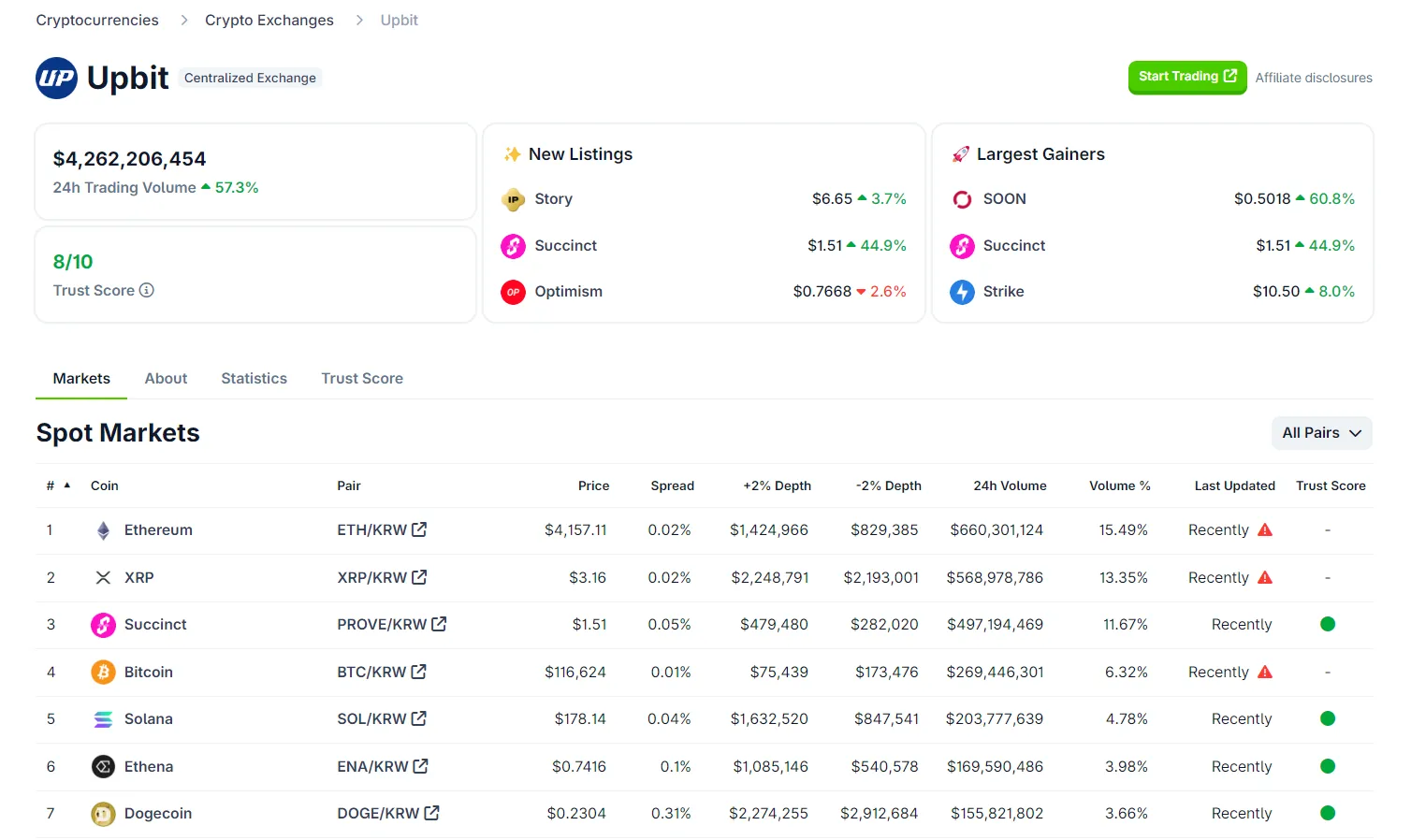Click the XRP coin icon in table
This screenshot has width=1411, height=840.
[x=103, y=578]
